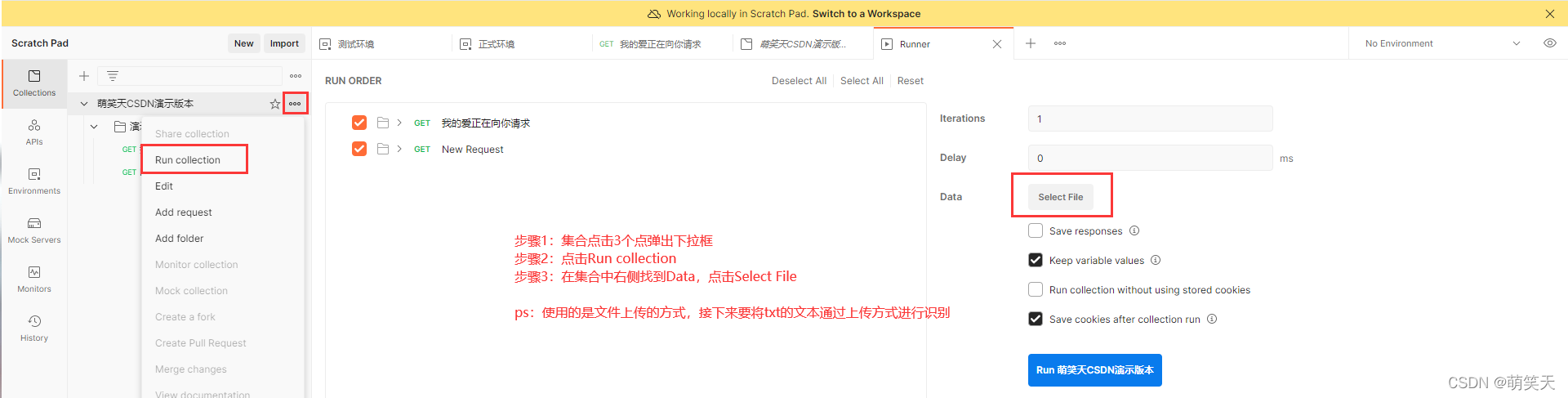Viewport: 1568px width, 398px height.
Task: Click folder icon of 我的爱正在向你请求 row
Action: (x=383, y=123)
